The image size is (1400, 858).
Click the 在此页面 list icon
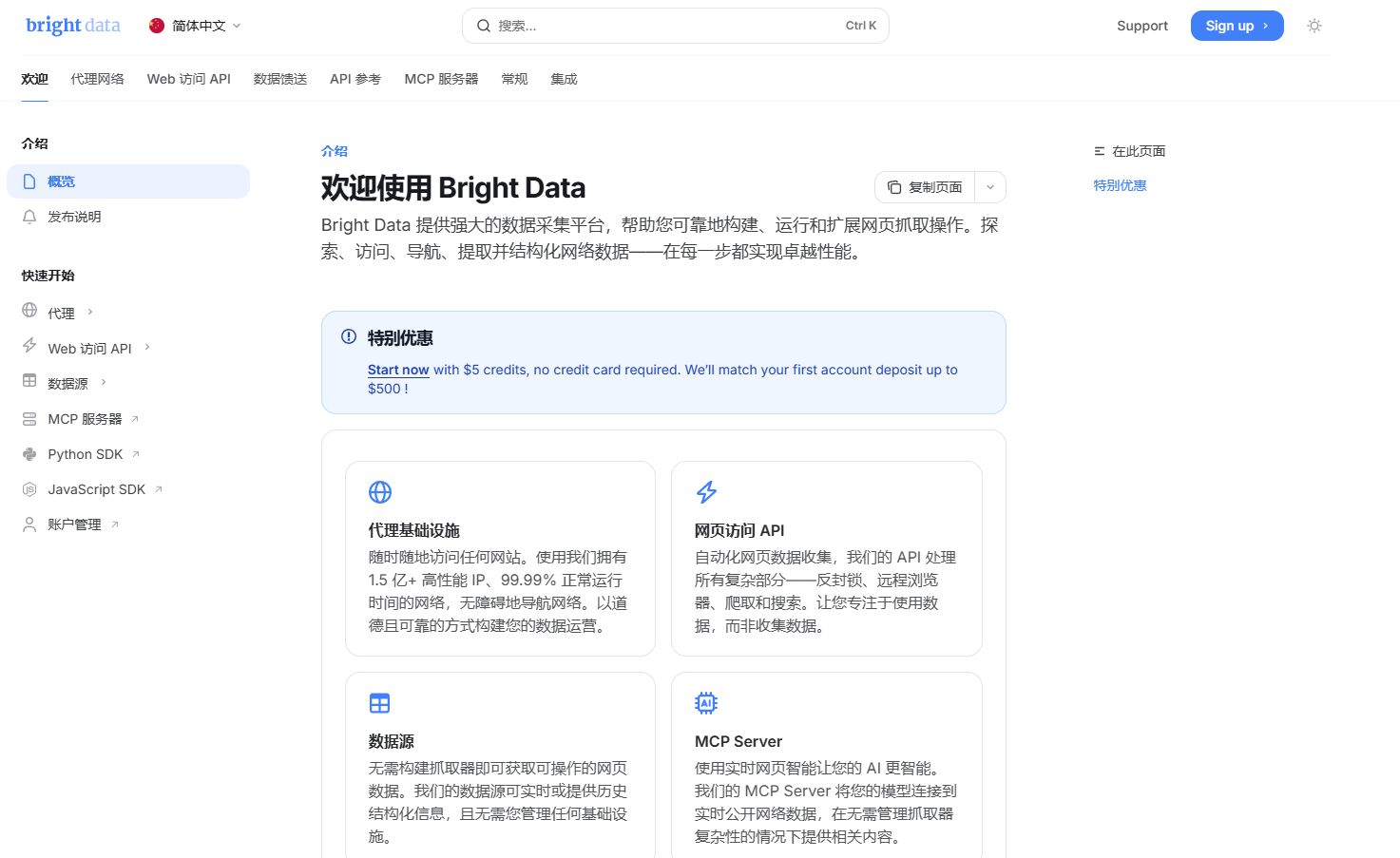coord(1100,151)
